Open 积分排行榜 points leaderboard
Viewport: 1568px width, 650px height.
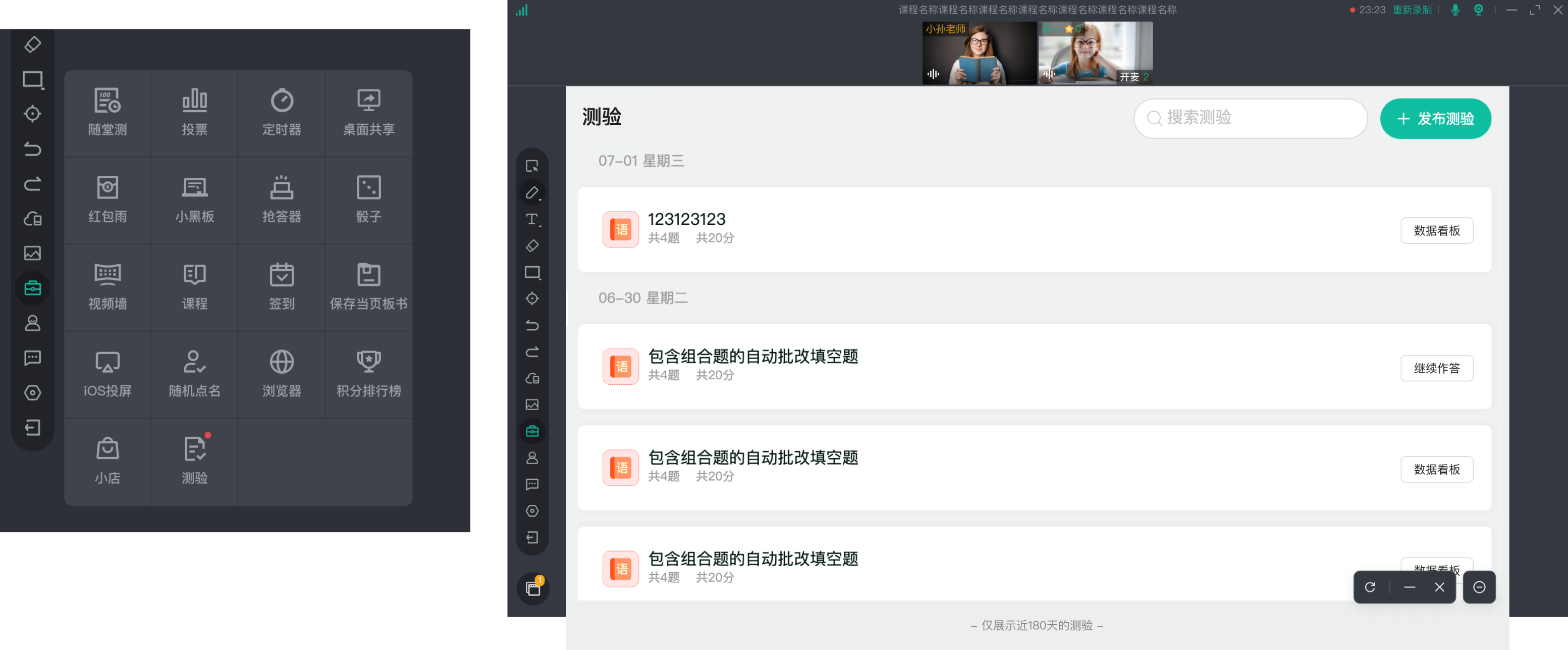pos(368,375)
